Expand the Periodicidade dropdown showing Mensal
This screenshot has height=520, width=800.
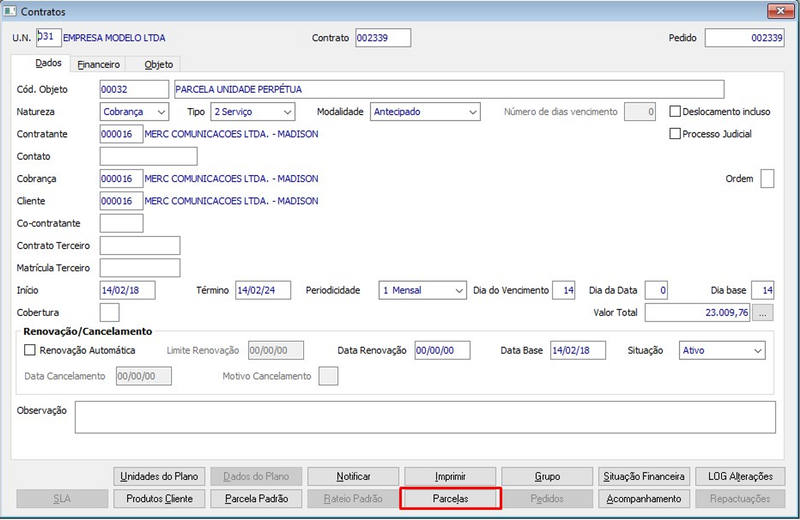pyautogui.click(x=422, y=290)
